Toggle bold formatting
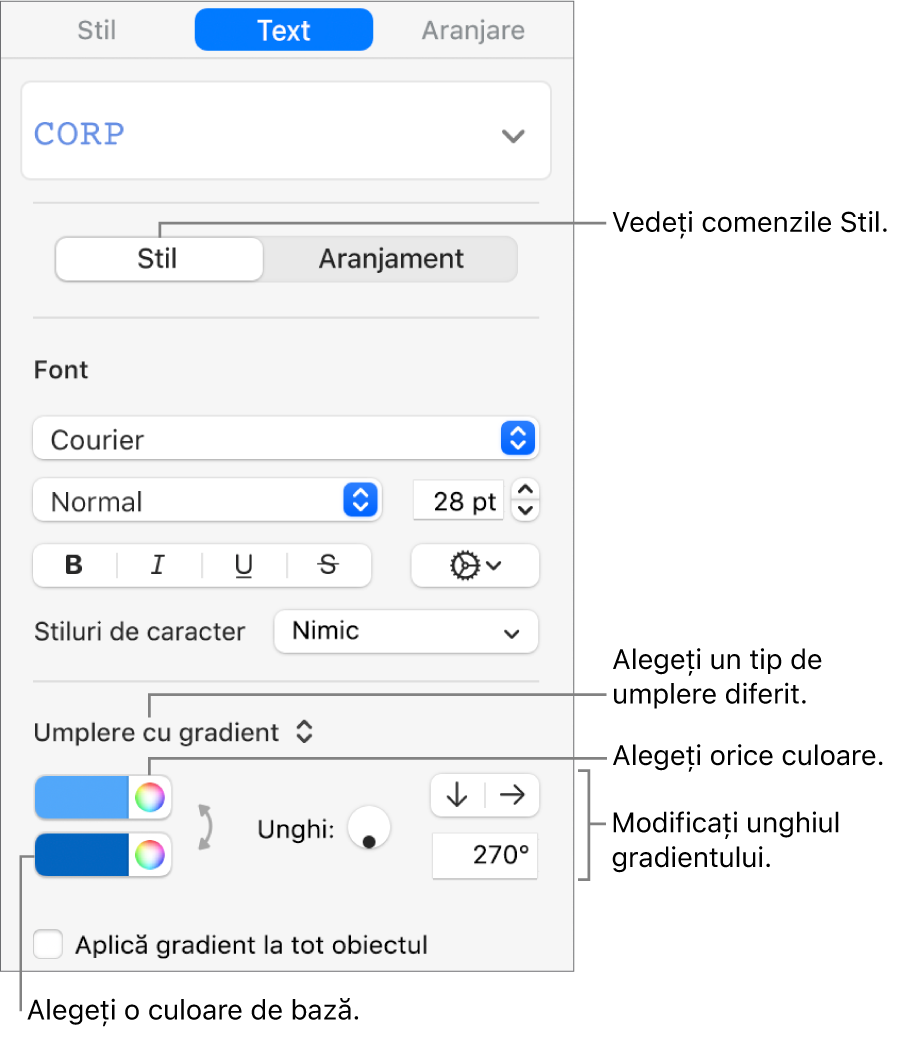 pyautogui.click(x=74, y=565)
